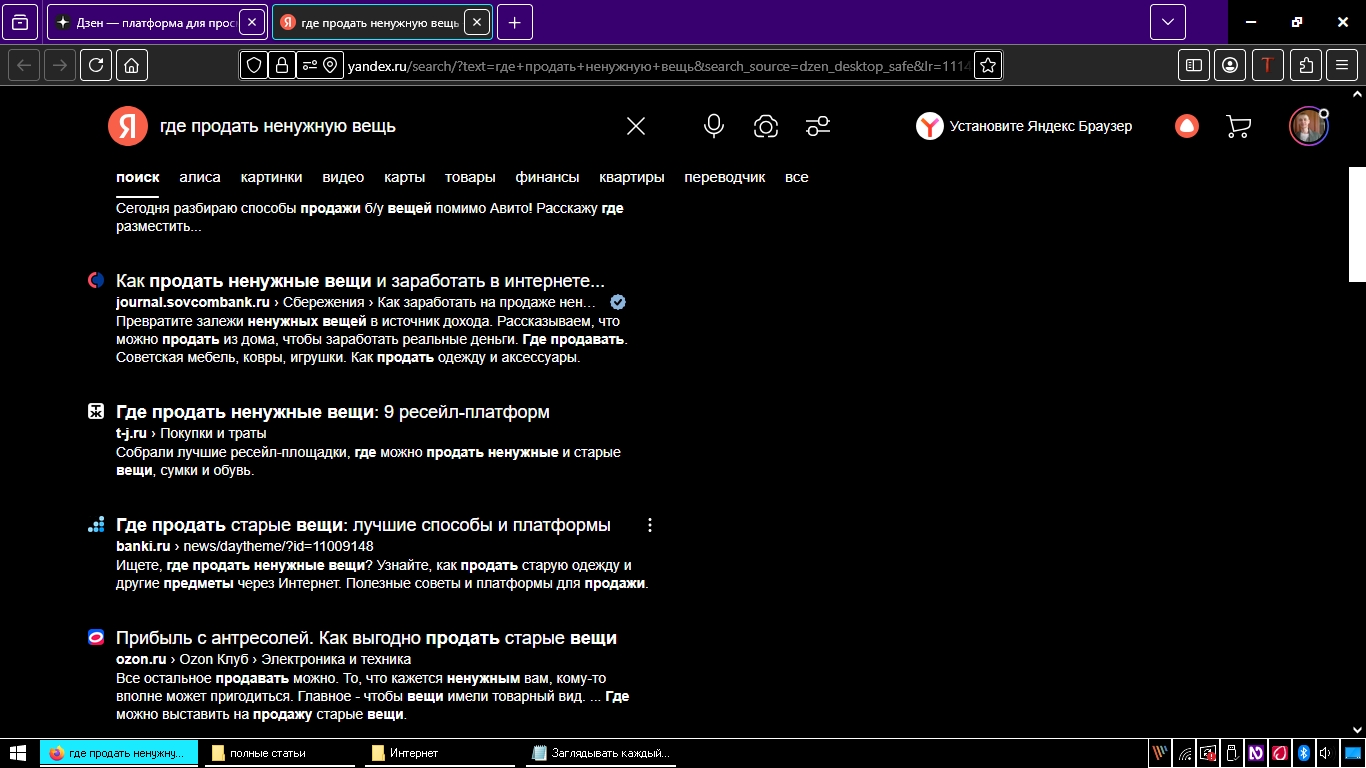Viewport: 1366px width, 768px height.
Task: Open image search camera icon
Action: 766,126
